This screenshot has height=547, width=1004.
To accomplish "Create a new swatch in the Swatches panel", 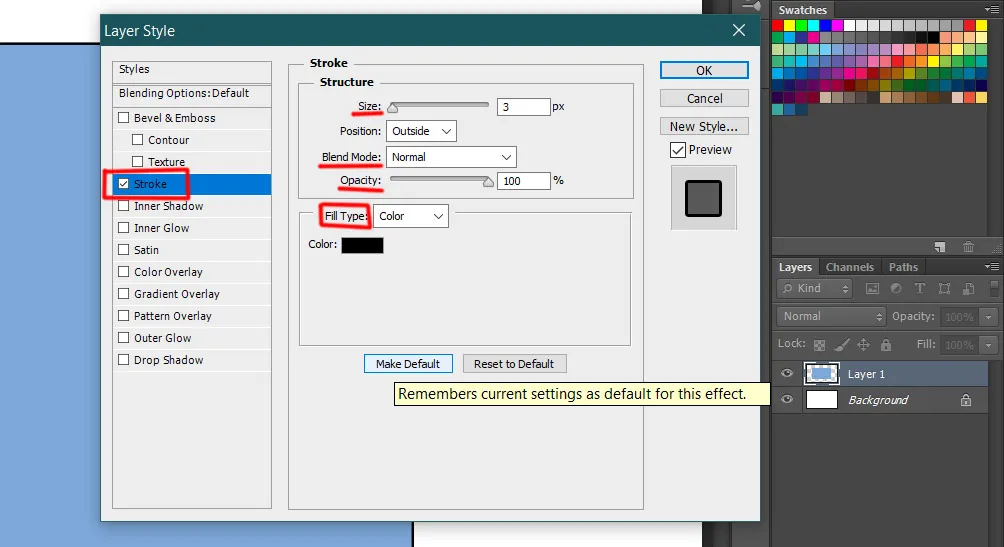I will pos(939,247).
